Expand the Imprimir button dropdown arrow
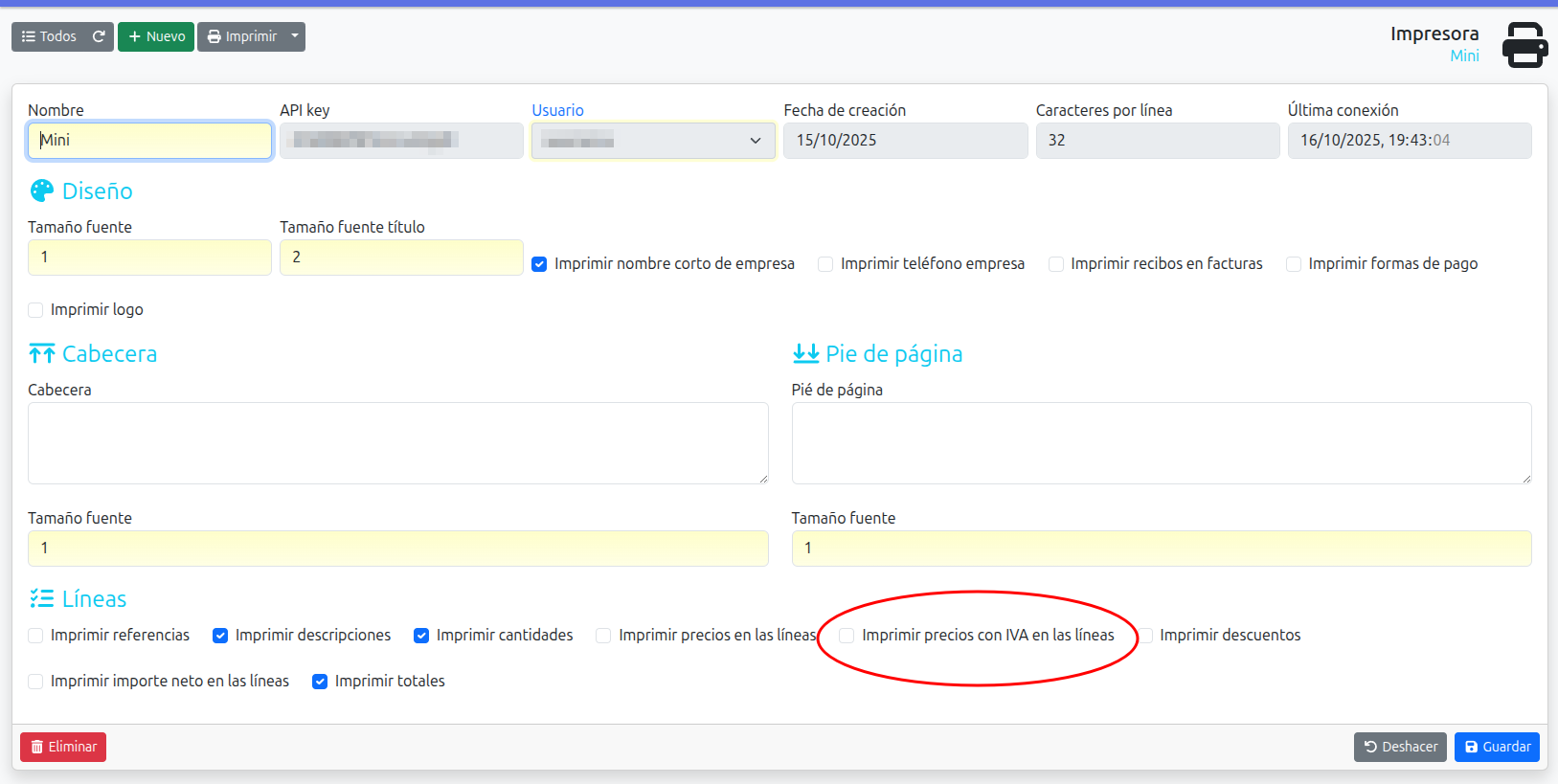The width and height of the screenshot is (1558, 784). coord(295,36)
